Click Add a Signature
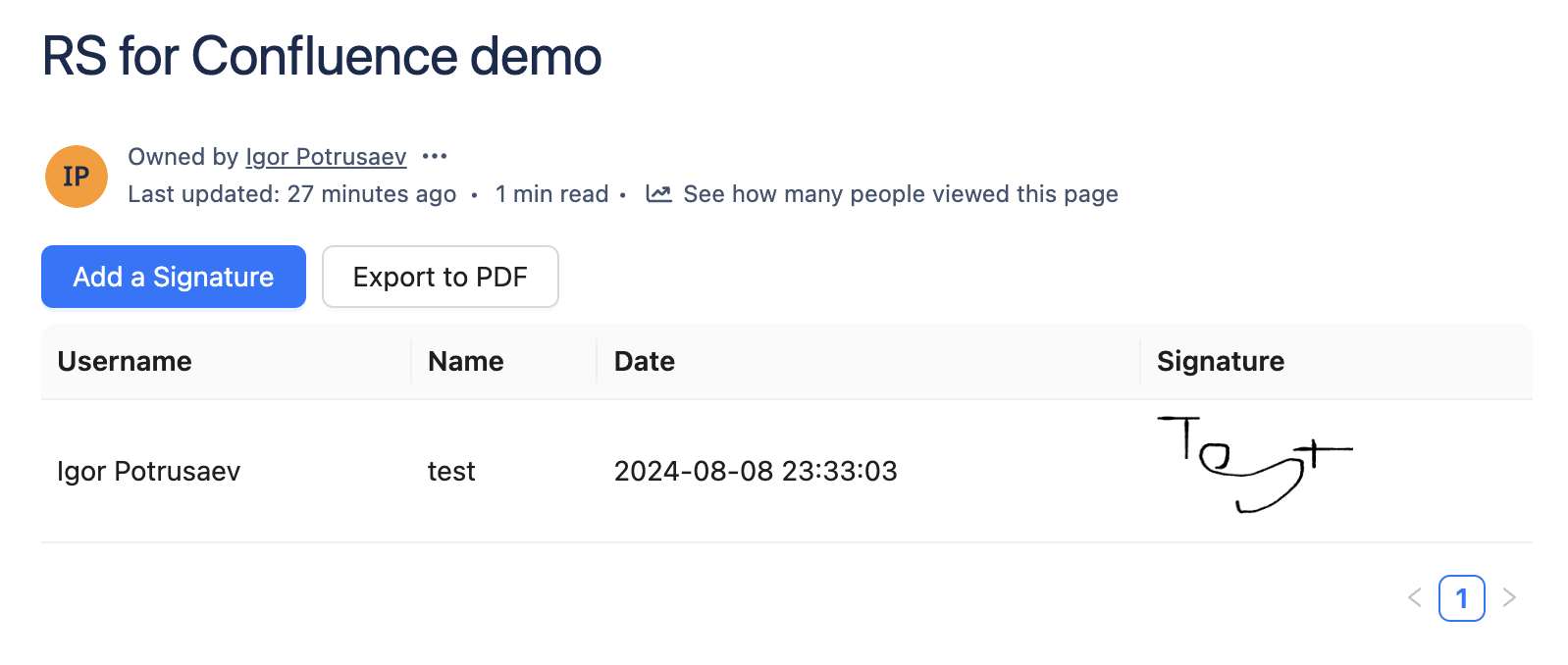Viewport: 1568px width, 665px height. [x=173, y=277]
